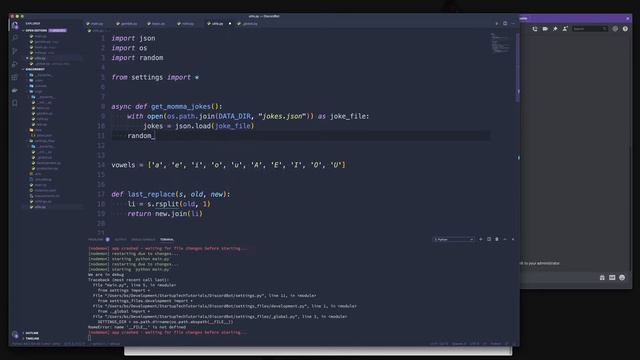Image resolution: width=640 pixels, height=360 pixels.
Task: Open the Extensions view in activity bar
Action: (x=15, y=77)
